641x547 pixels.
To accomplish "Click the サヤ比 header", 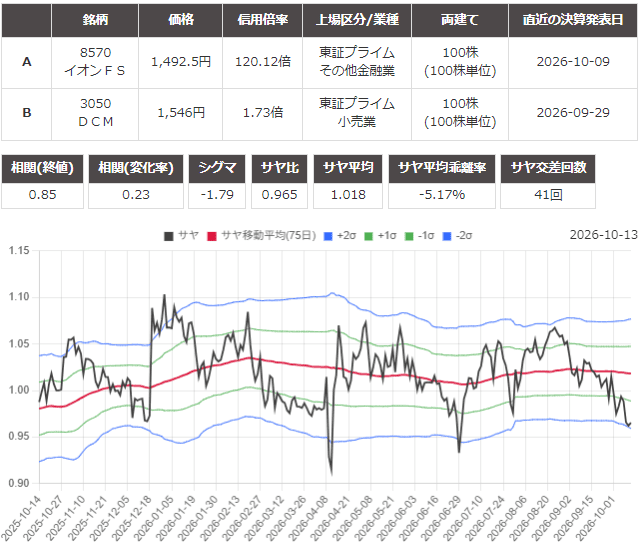I will pyautogui.click(x=280, y=168).
